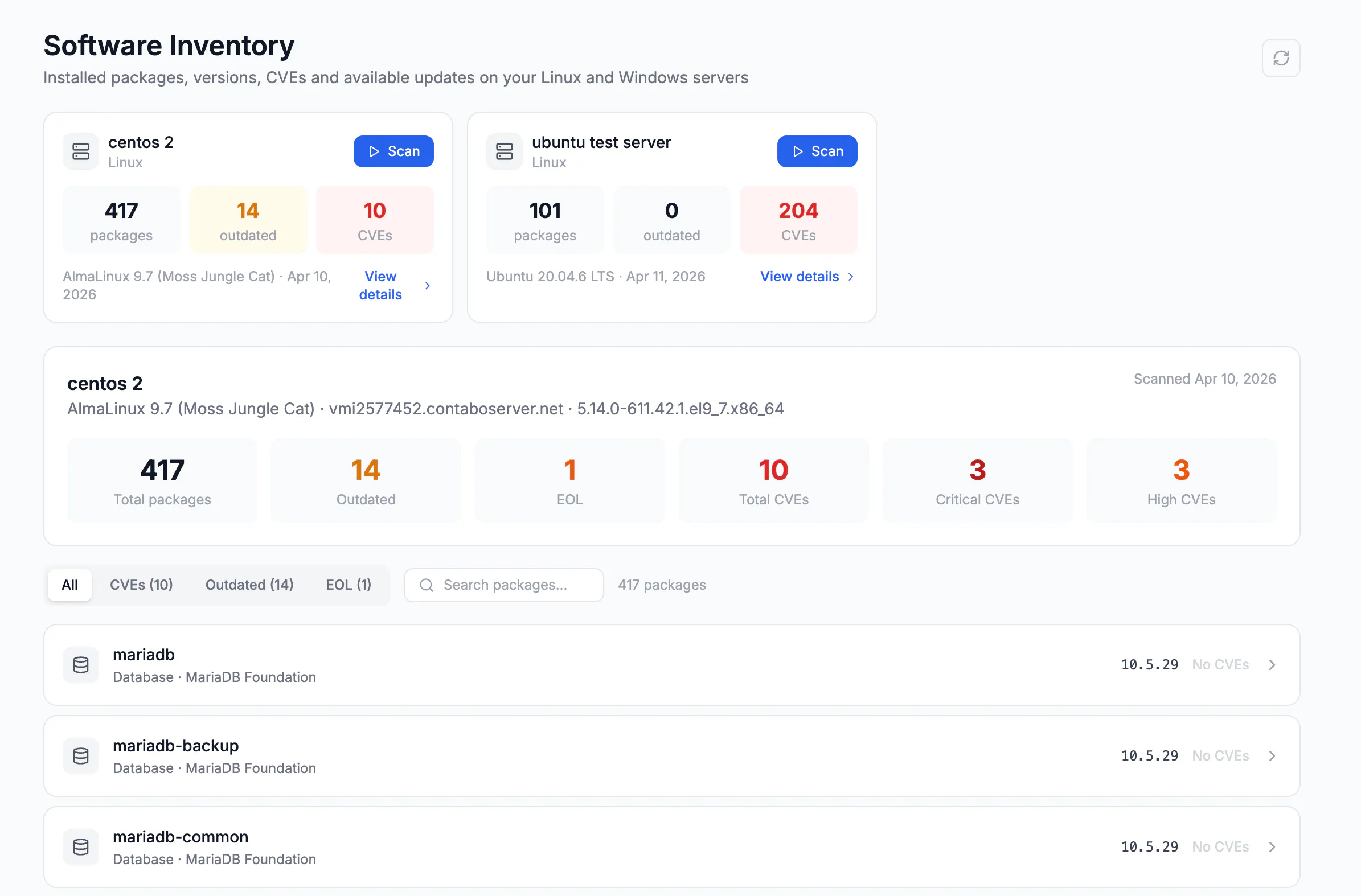Click No CVEs label in mariadb-backup row
Viewport: 1361px width, 896px height.
click(1220, 756)
